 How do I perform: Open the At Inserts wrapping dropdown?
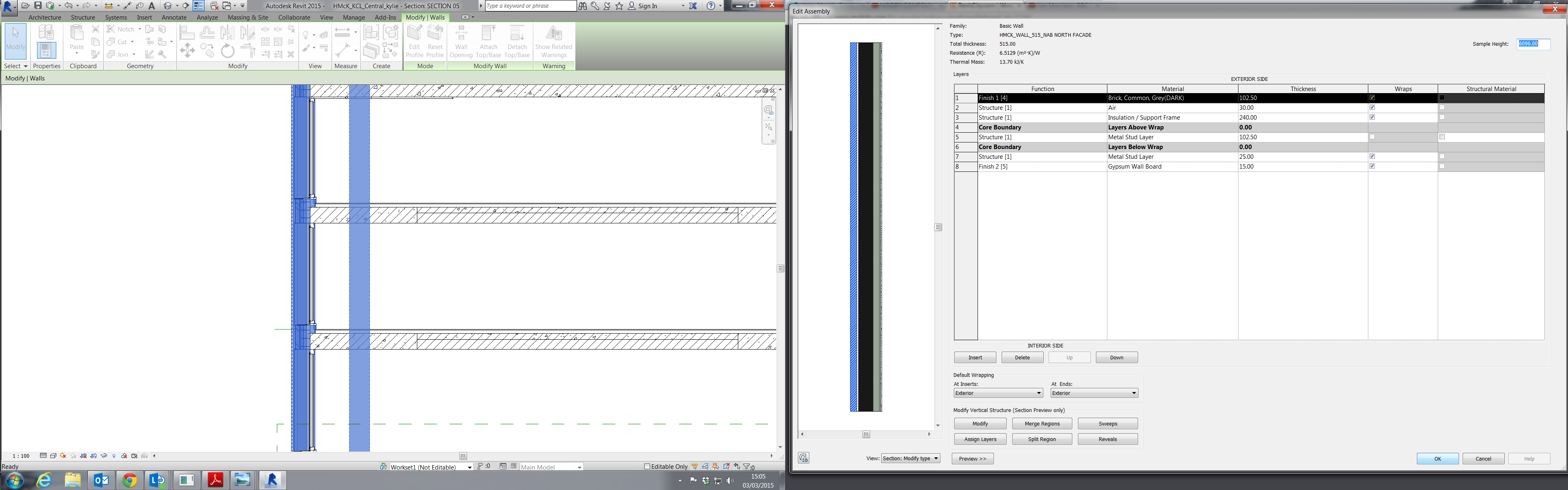click(998, 393)
